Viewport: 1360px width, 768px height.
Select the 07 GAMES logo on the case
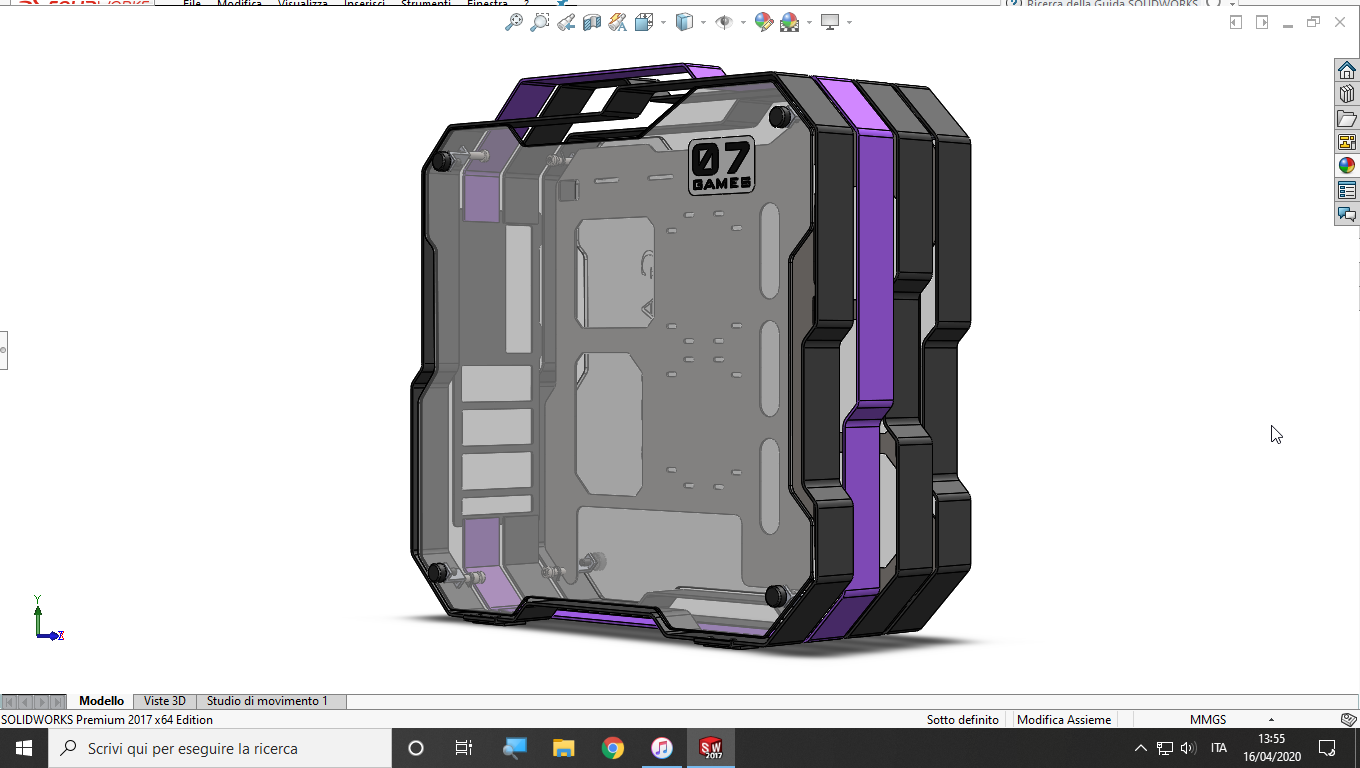tap(721, 165)
